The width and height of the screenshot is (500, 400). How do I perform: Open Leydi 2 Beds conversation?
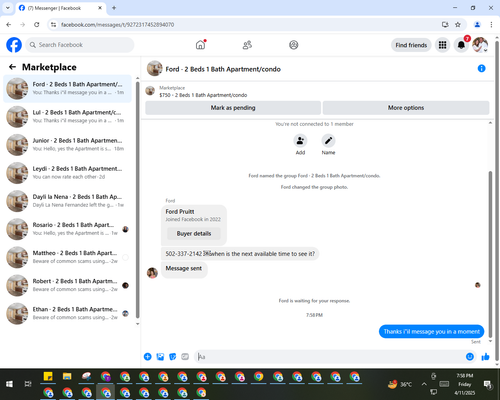point(67,173)
